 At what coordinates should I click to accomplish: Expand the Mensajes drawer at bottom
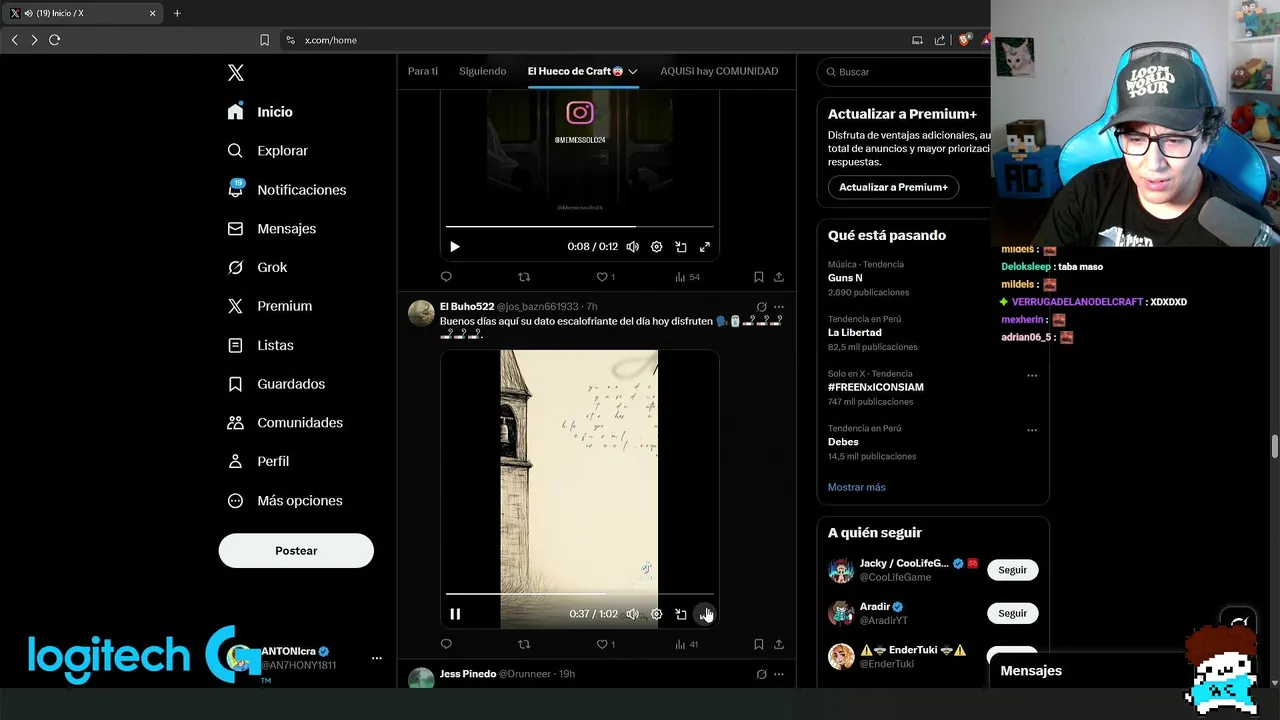coord(1090,671)
